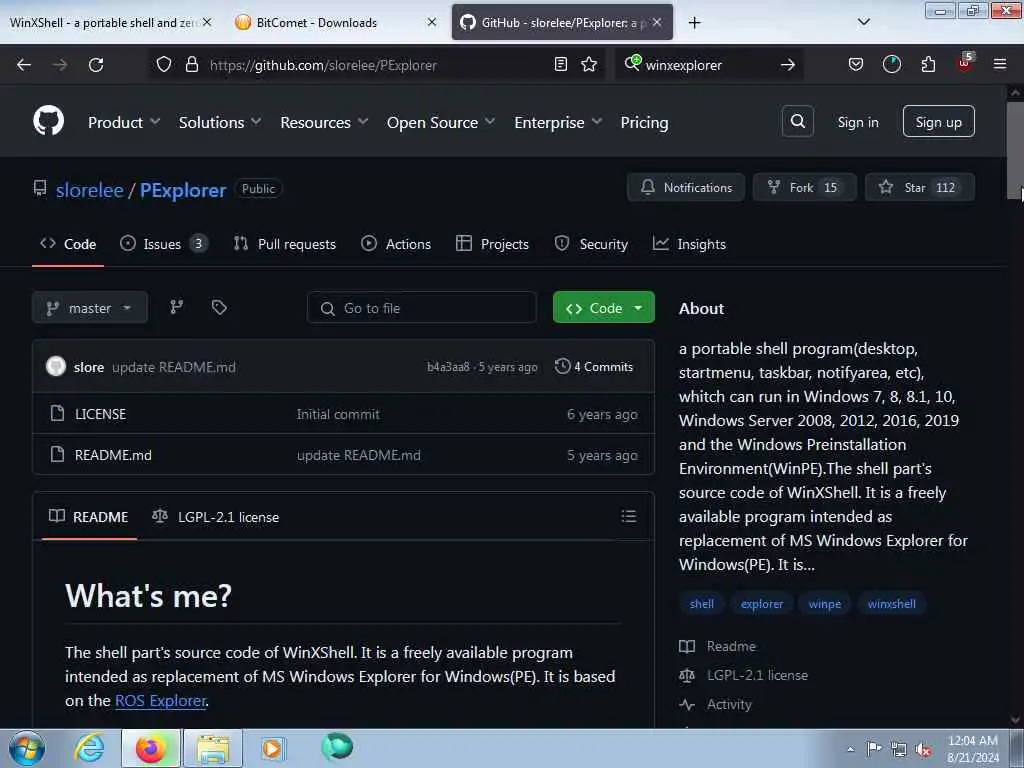Expand the Enterprise dropdown
This screenshot has width=1024, height=768.
click(558, 122)
